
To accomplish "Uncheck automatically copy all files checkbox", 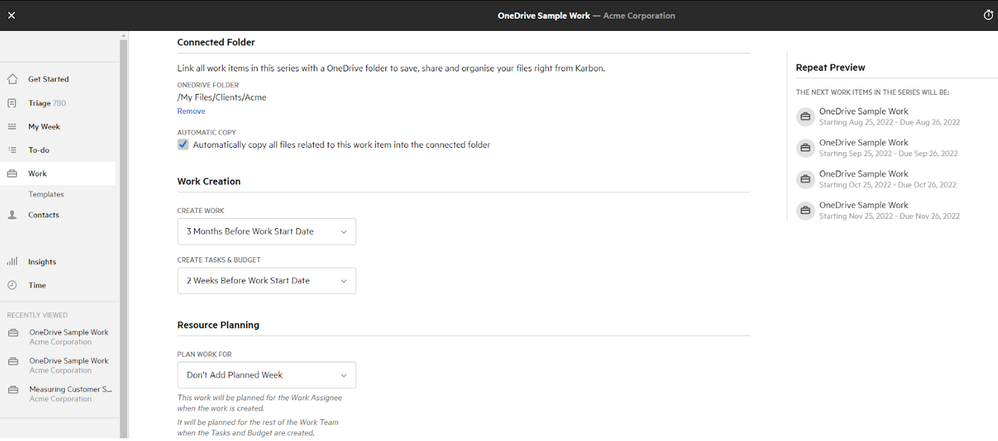I will coord(183,145).
